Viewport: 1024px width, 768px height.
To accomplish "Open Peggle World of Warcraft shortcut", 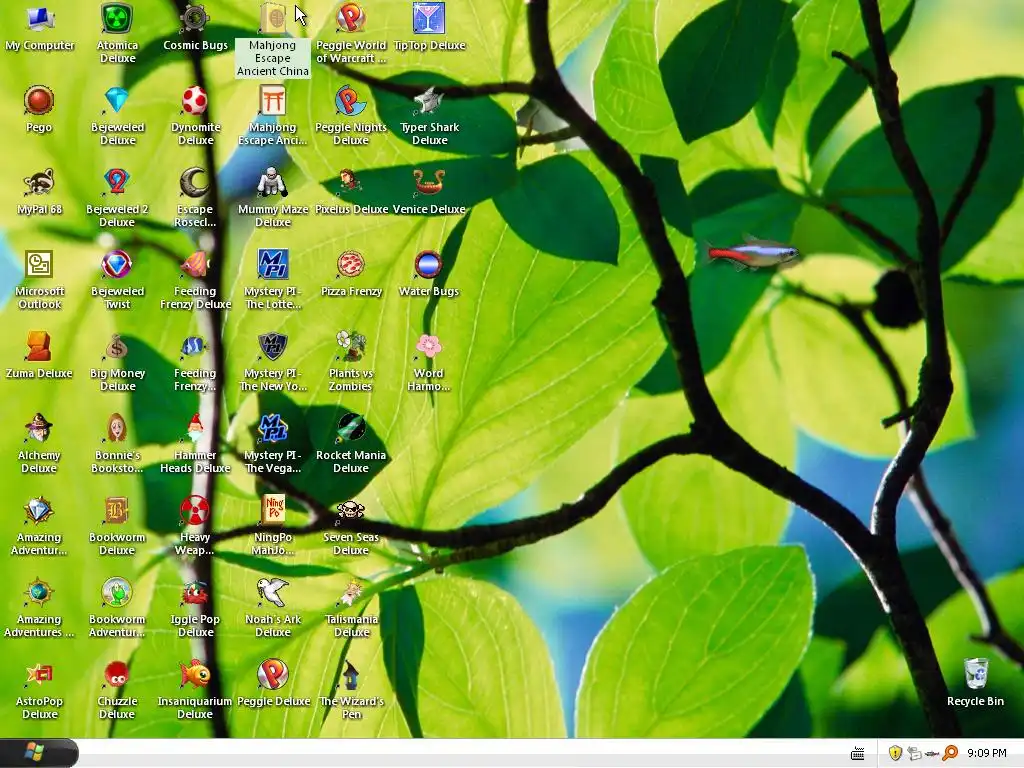I will pyautogui.click(x=351, y=19).
